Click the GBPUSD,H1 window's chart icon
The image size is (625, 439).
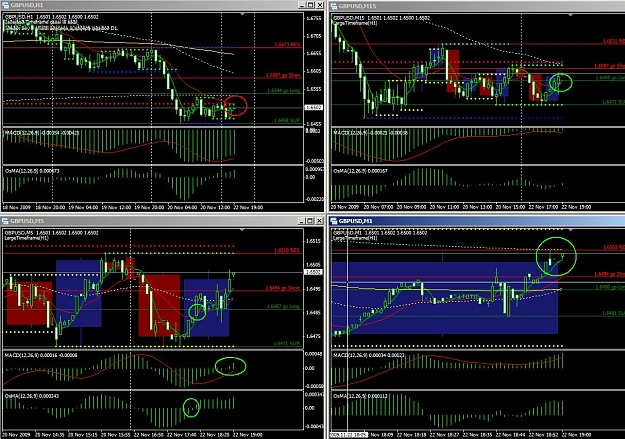(5, 5)
